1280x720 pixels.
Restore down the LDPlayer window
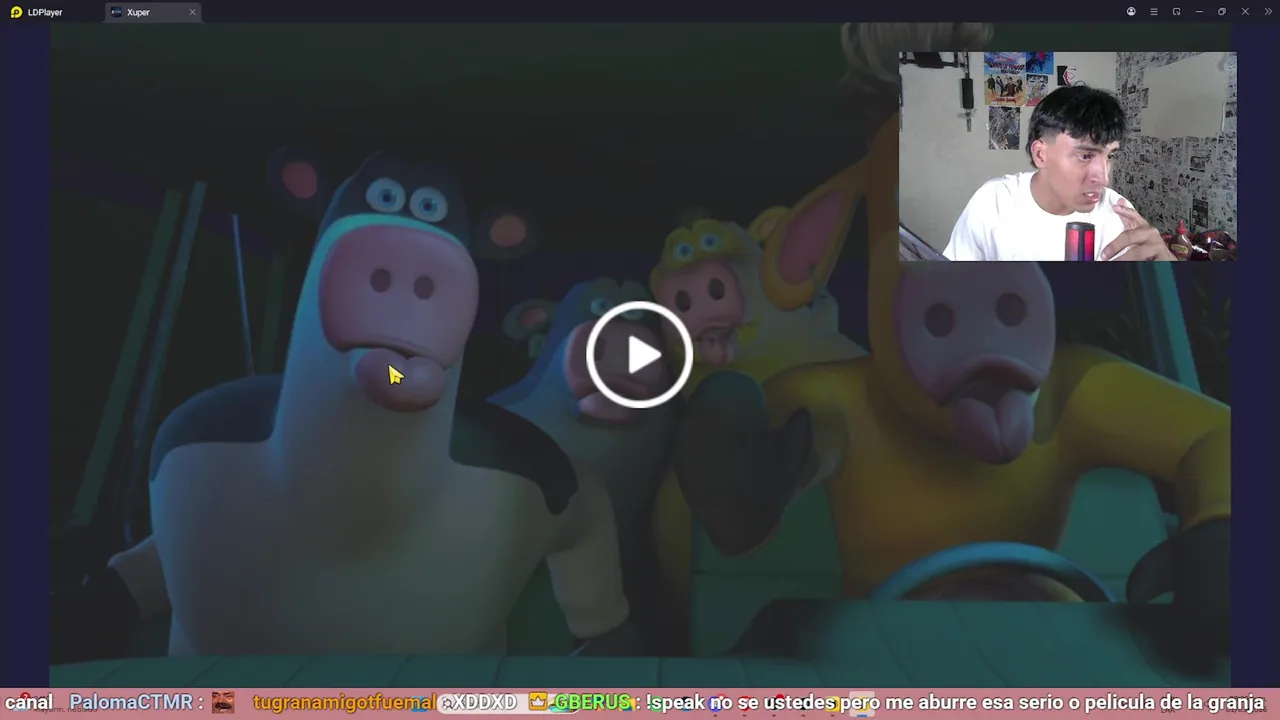[1221, 12]
